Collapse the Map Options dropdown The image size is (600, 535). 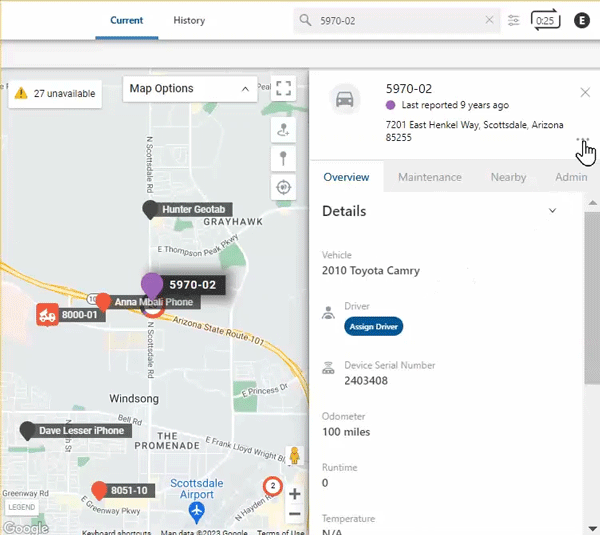point(190,89)
